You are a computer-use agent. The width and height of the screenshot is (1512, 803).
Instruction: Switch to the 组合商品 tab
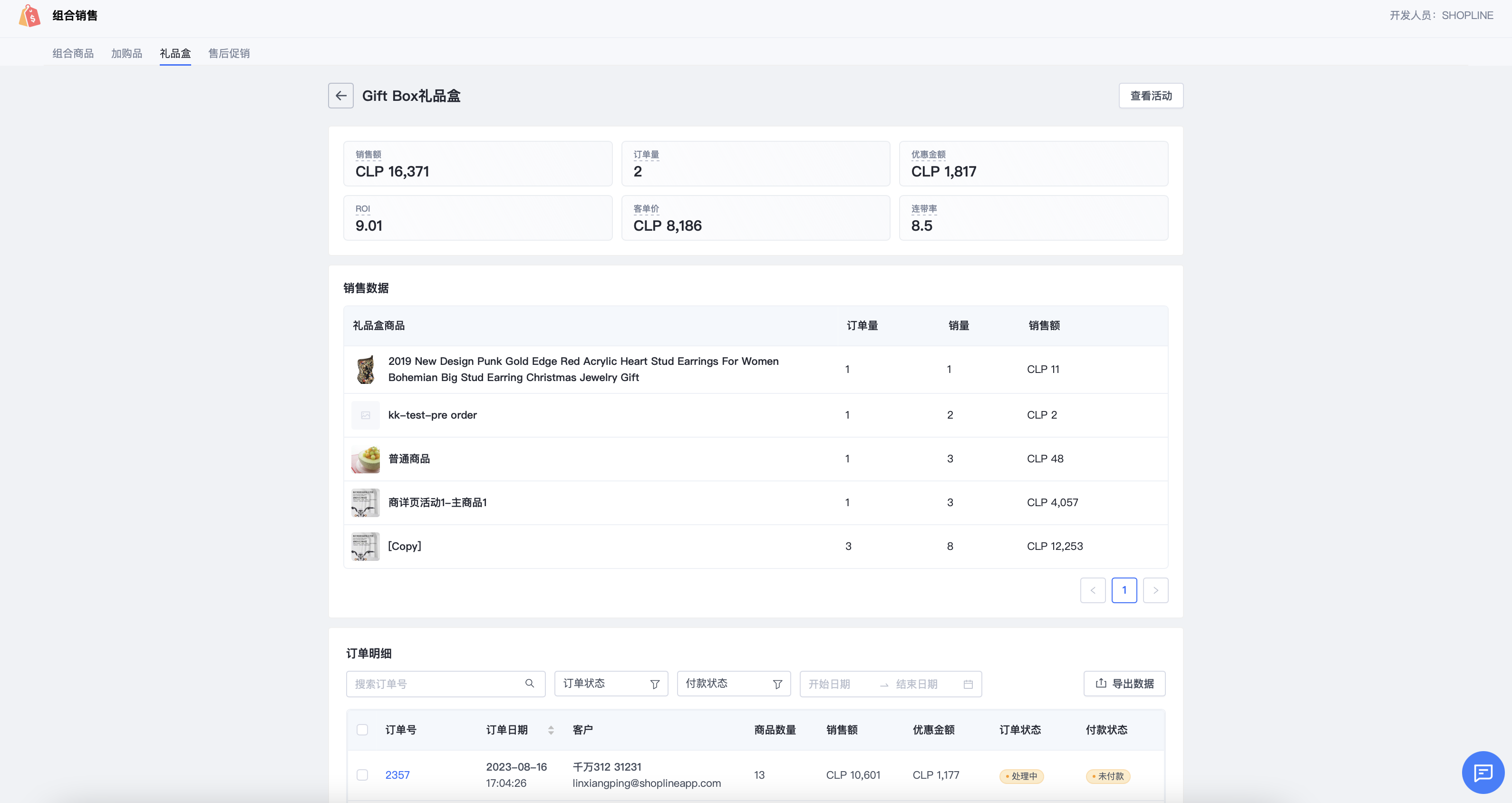(73, 53)
